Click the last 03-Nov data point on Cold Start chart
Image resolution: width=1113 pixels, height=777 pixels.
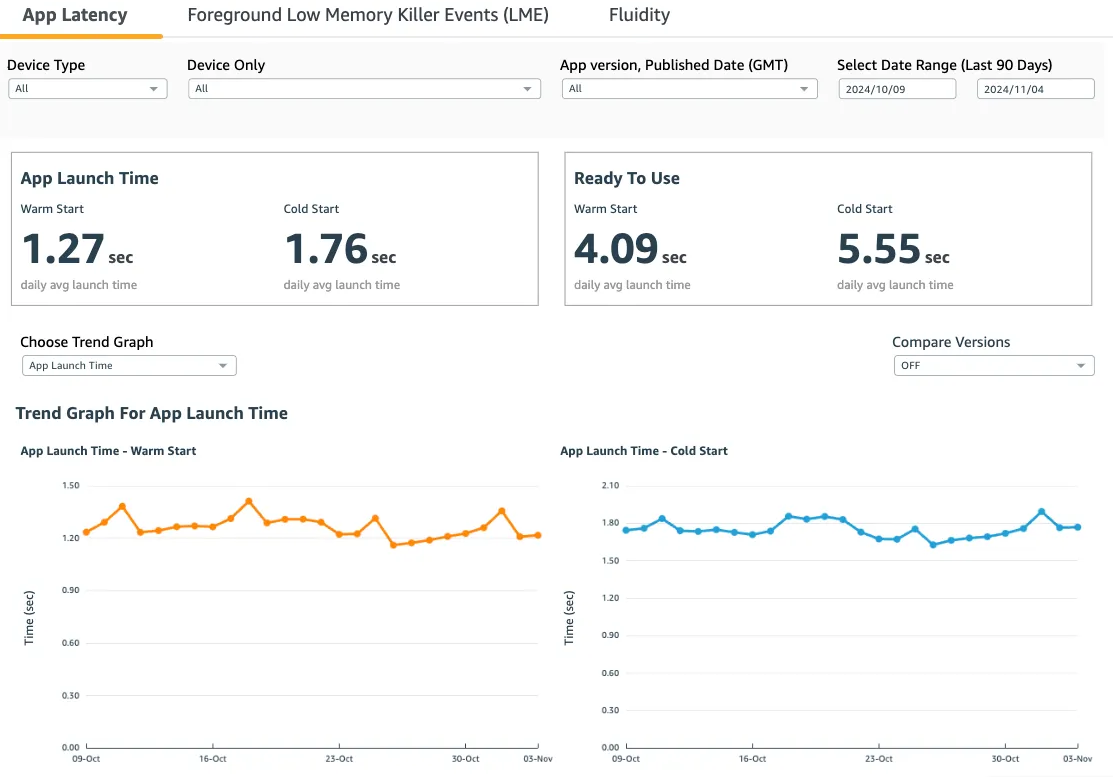tap(1077, 527)
